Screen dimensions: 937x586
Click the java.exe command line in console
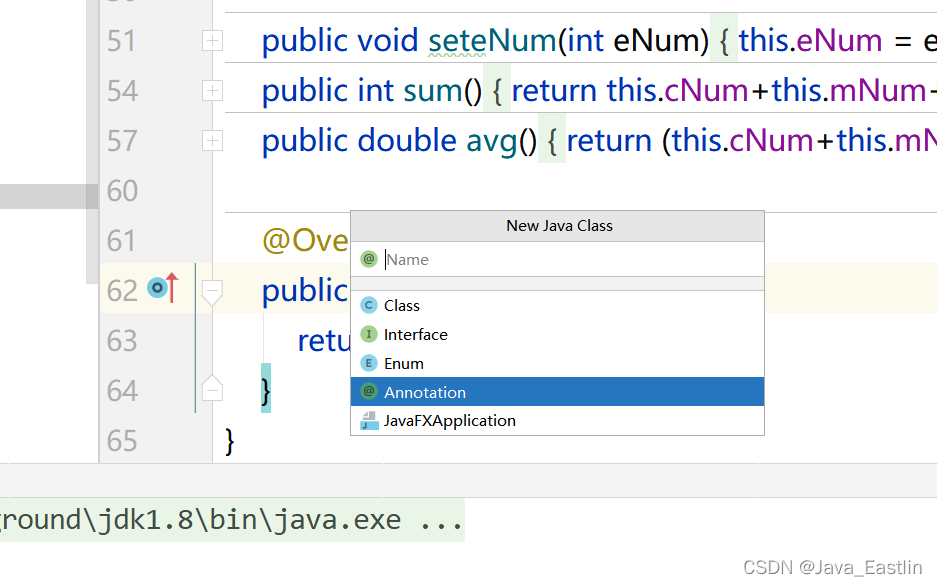click(x=232, y=520)
